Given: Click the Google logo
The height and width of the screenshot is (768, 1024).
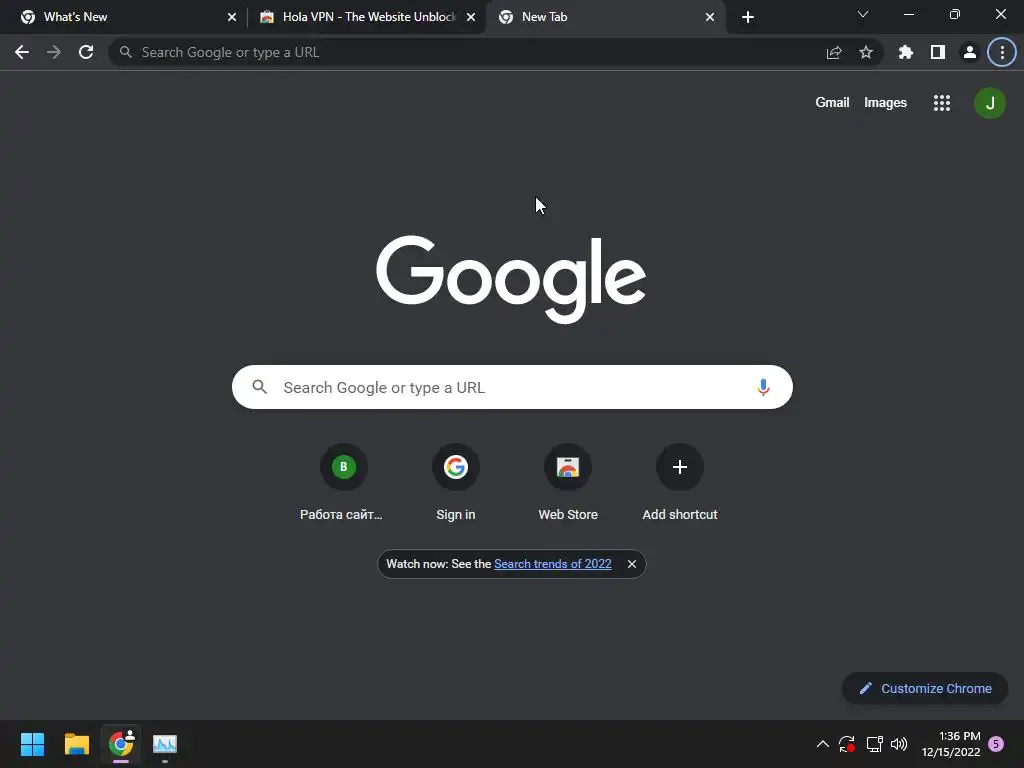Looking at the screenshot, I should point(511,280).
